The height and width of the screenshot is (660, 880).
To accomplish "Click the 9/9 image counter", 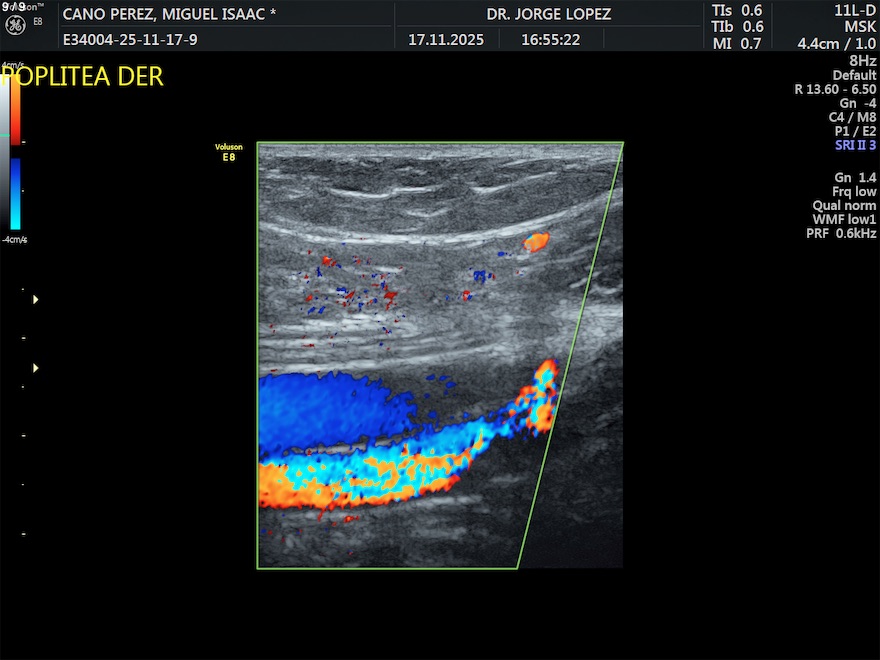I will (14, 6).
